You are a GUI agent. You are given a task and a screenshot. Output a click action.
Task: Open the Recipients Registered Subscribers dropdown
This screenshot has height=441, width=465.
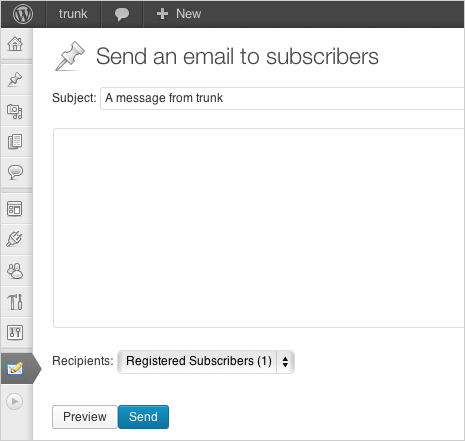(206, 361)
